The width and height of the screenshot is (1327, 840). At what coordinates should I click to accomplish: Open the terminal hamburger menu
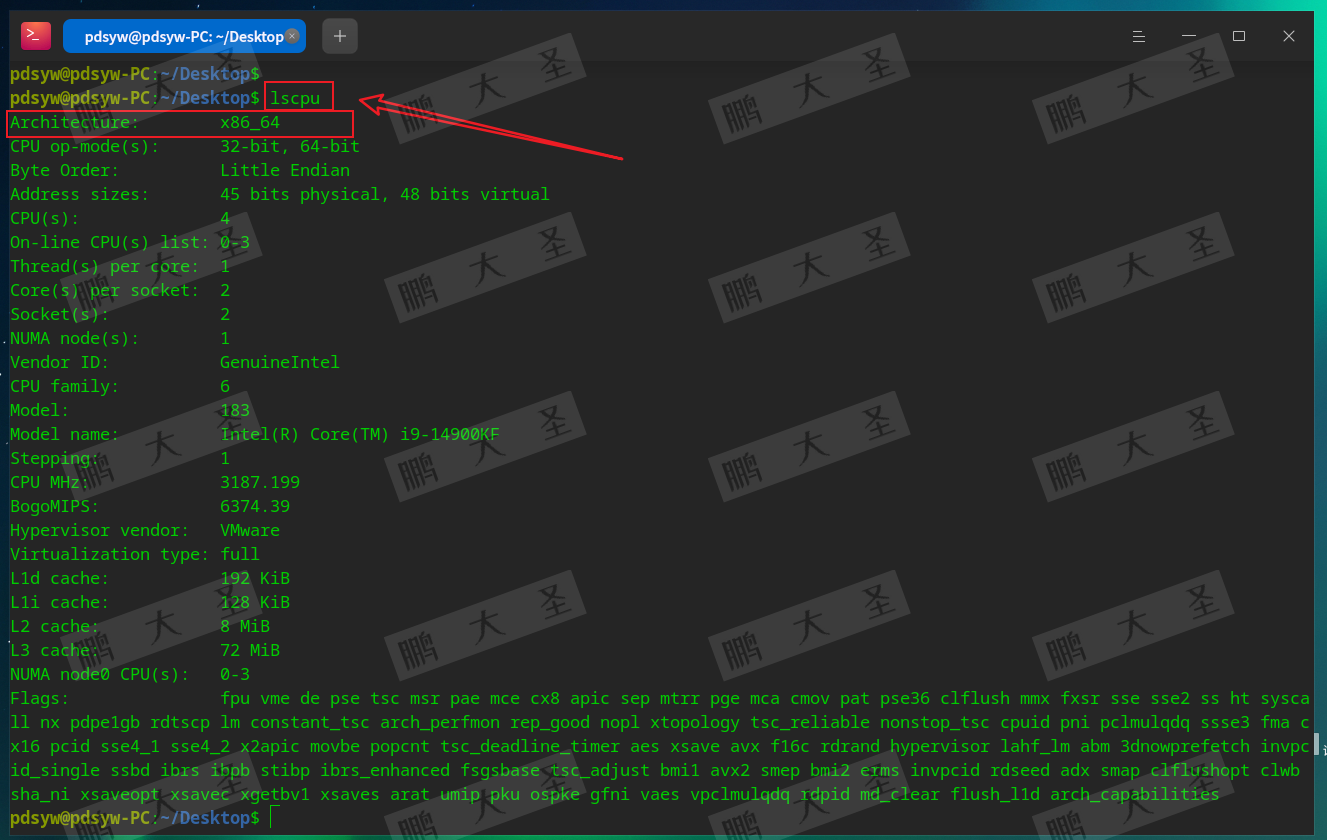click(x=1138, y=35)
